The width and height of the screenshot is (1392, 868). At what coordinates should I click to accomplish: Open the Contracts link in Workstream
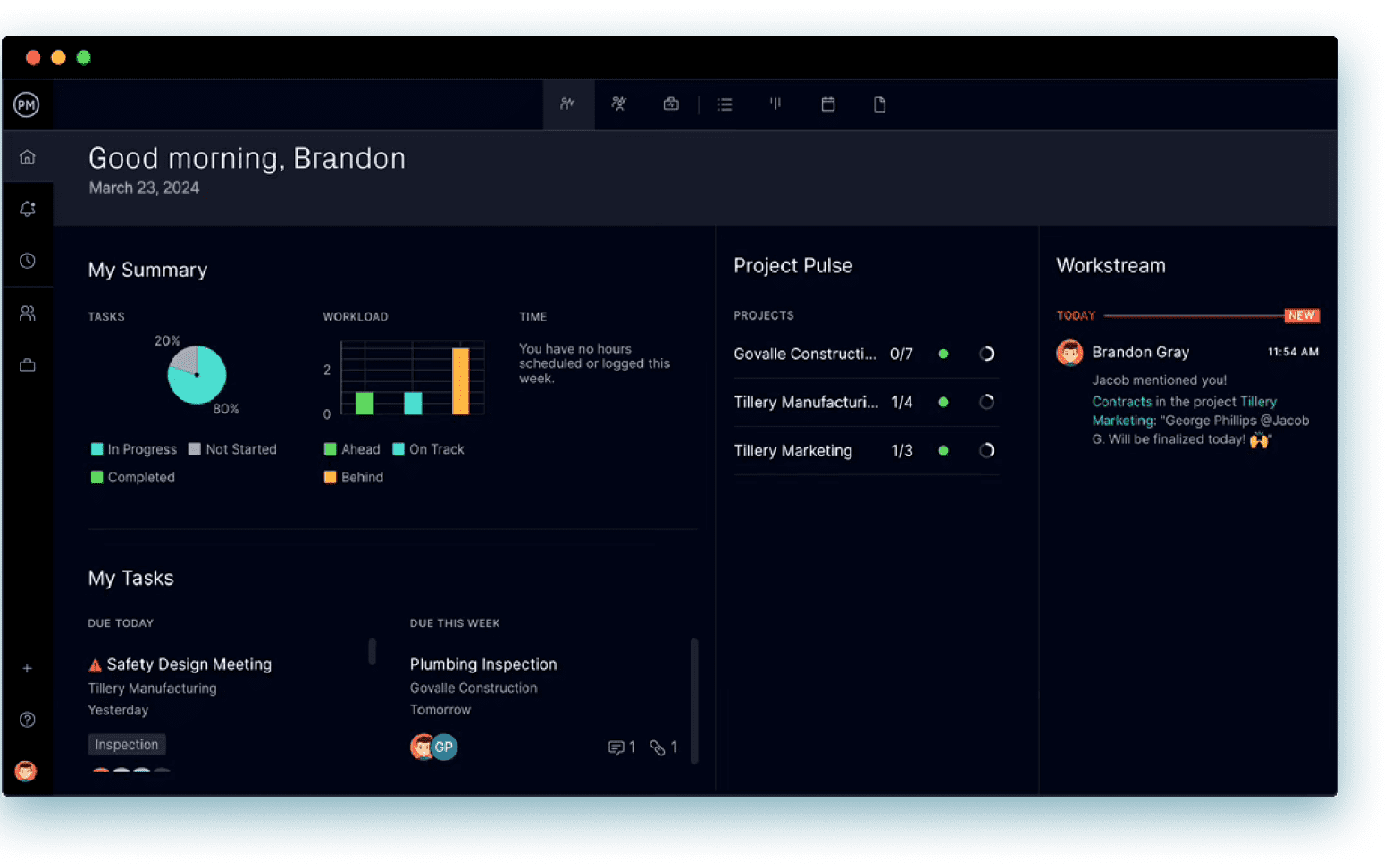click(x=1121, y=401)
